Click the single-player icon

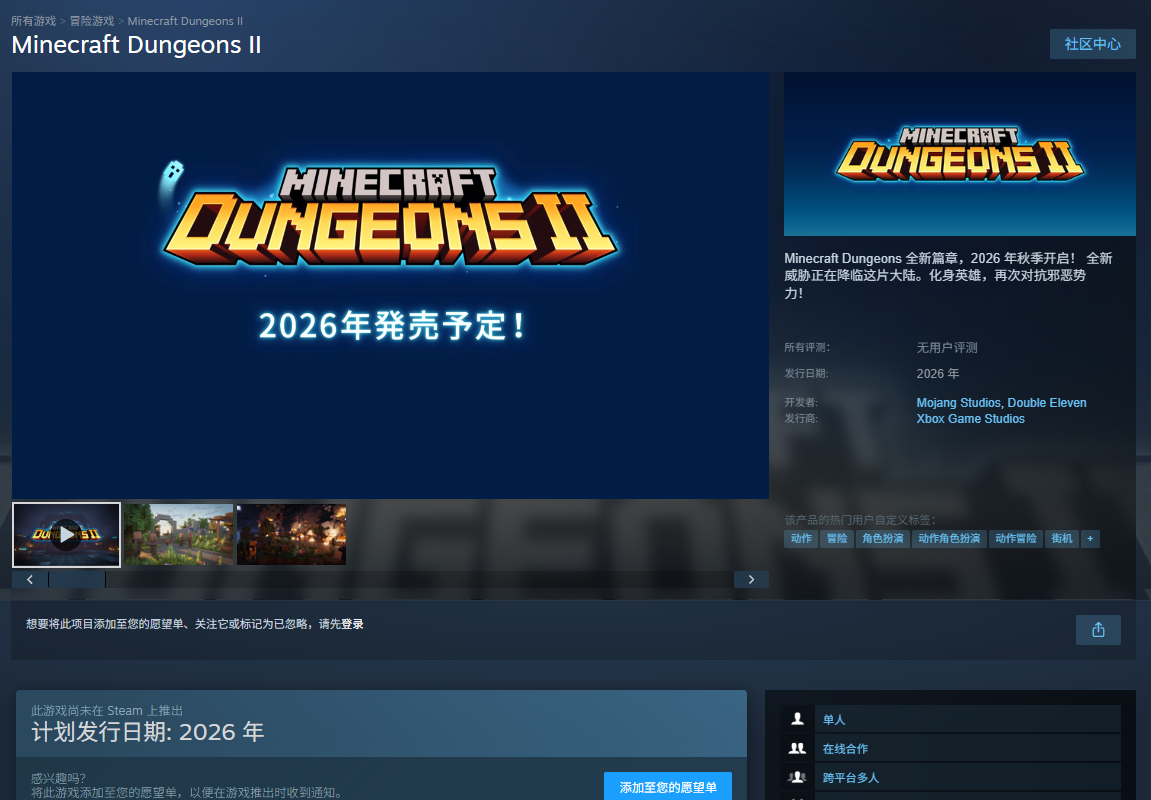tap(797, 719)
